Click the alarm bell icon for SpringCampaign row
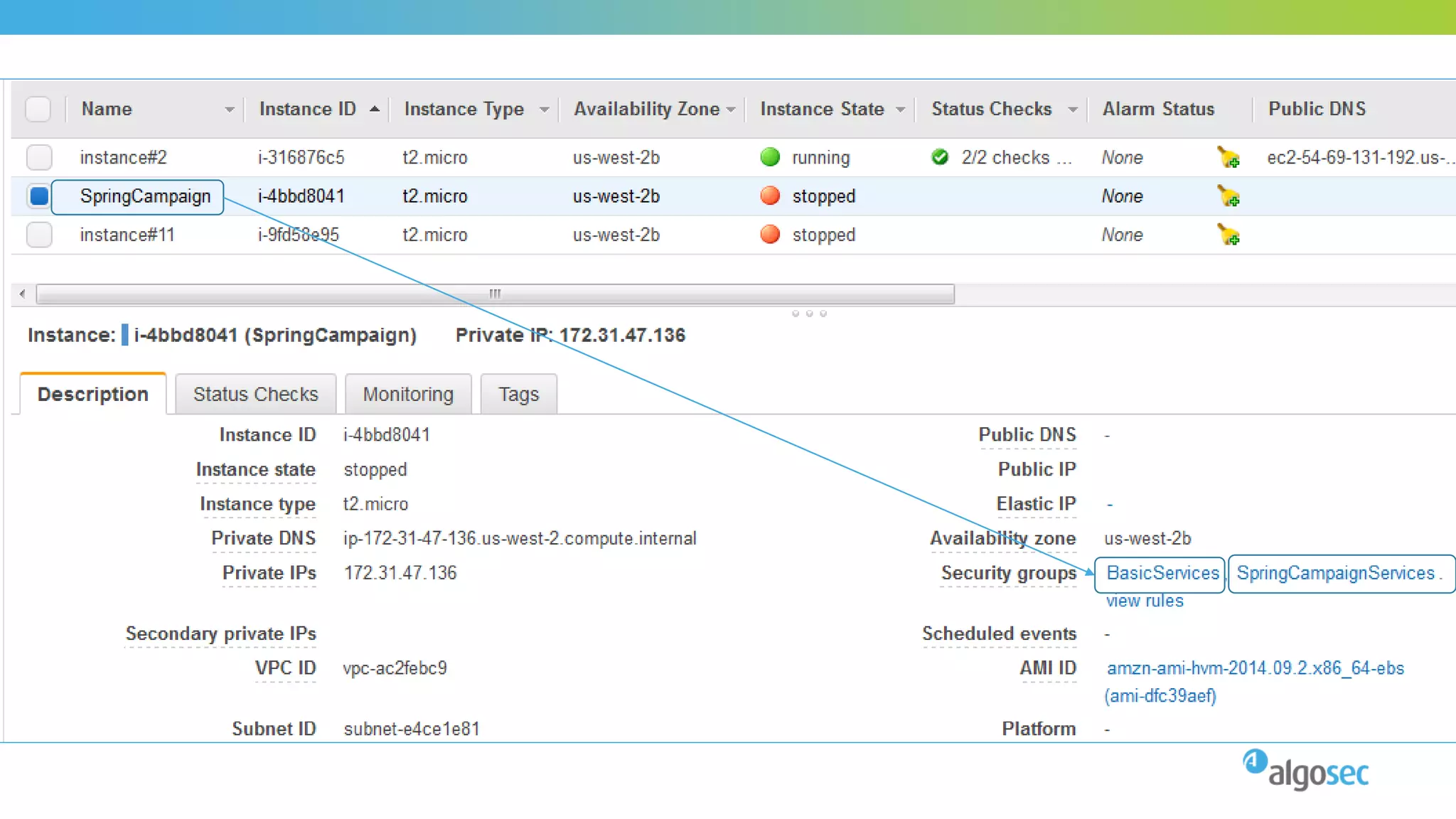The height and width of the screenshot is (819, 1456). pyautogui.click(x=1228, y=196)
